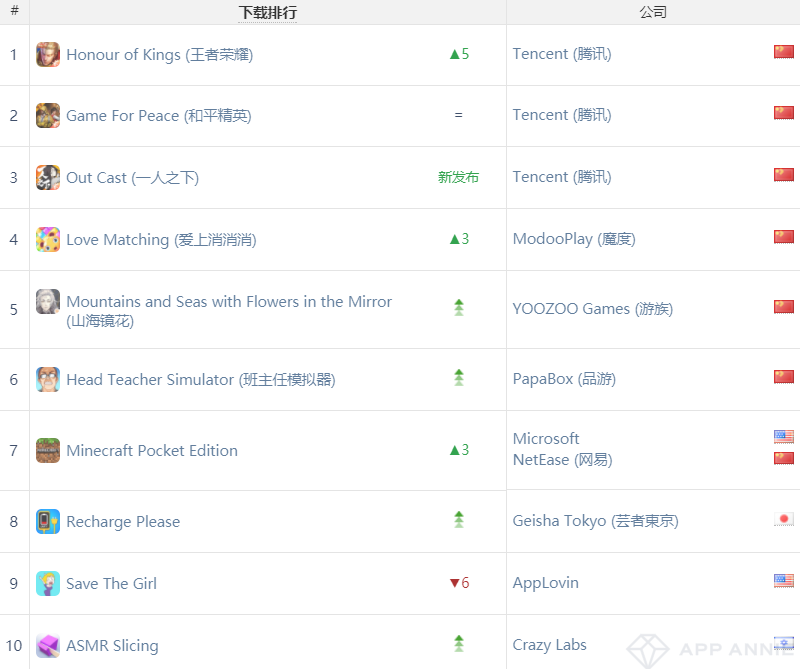This screenshot has width=802, height=669.
Task: Click the green up-arrow in ASMR Slicing row
Action: tap(459, 643)
